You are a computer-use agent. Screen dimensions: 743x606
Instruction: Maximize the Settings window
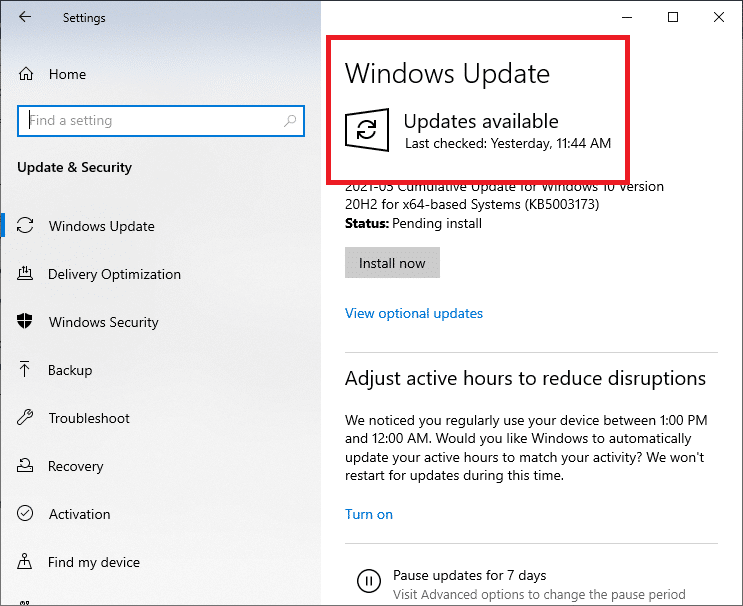click(673, 17)
